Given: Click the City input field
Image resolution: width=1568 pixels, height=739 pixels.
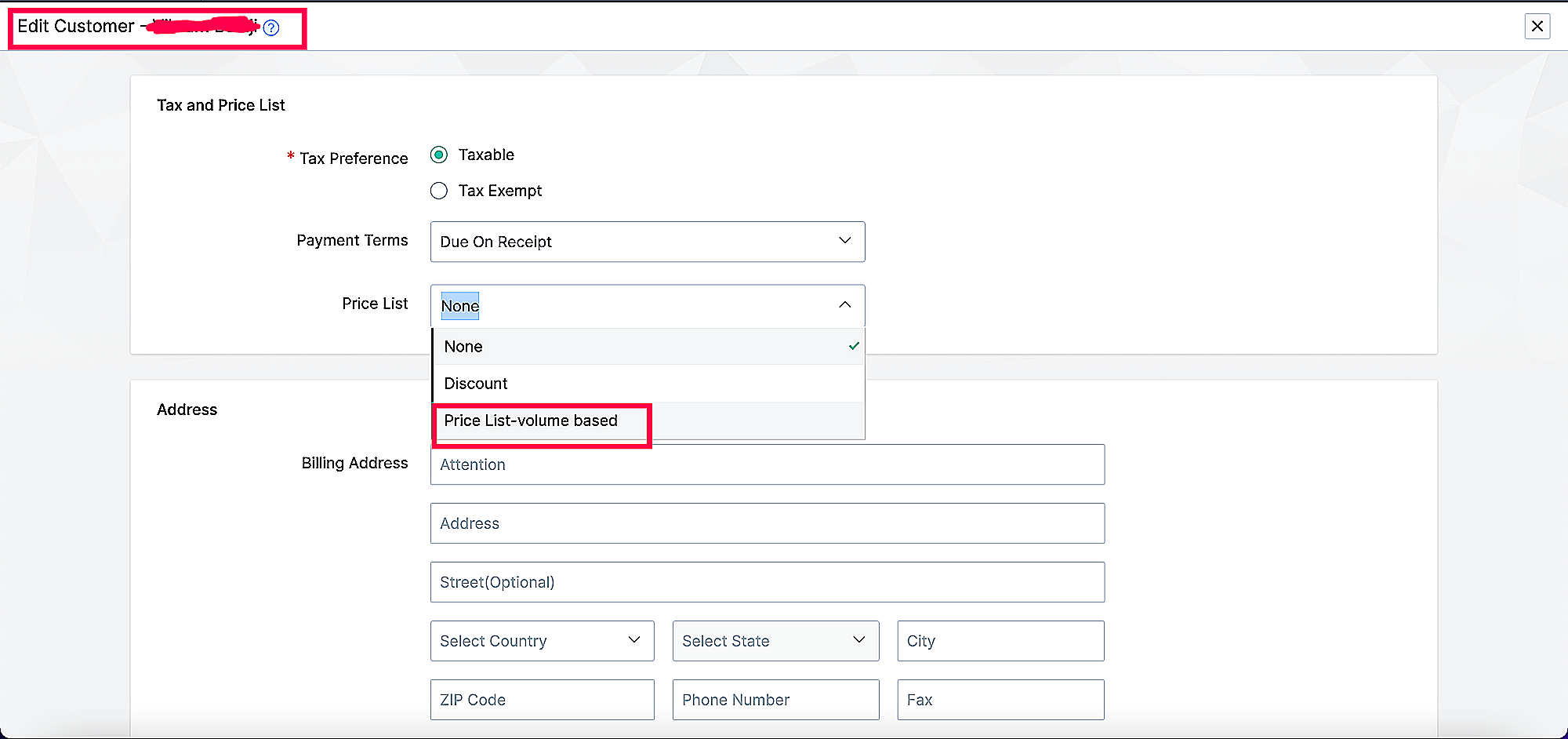Looking at the screenshot, I should [x=1000, y=641].
